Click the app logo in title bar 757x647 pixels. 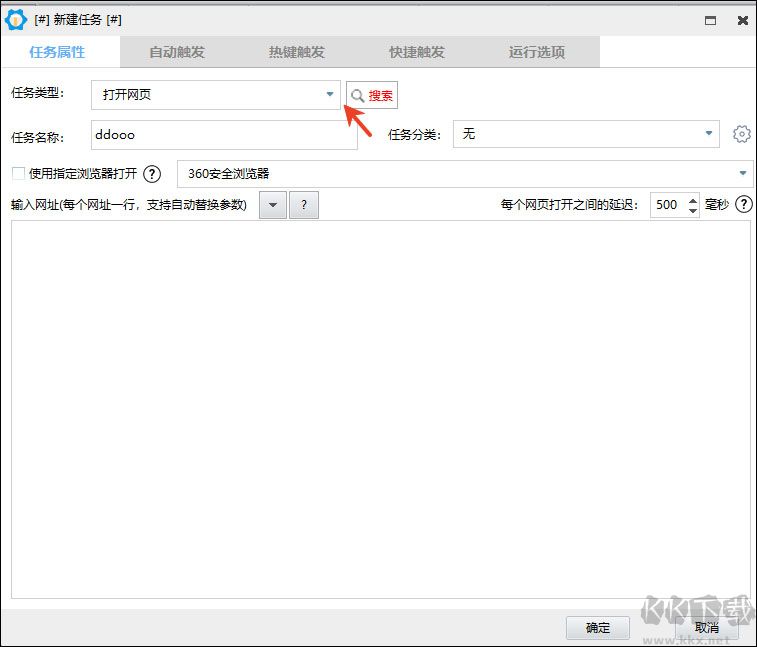[15, 19]
